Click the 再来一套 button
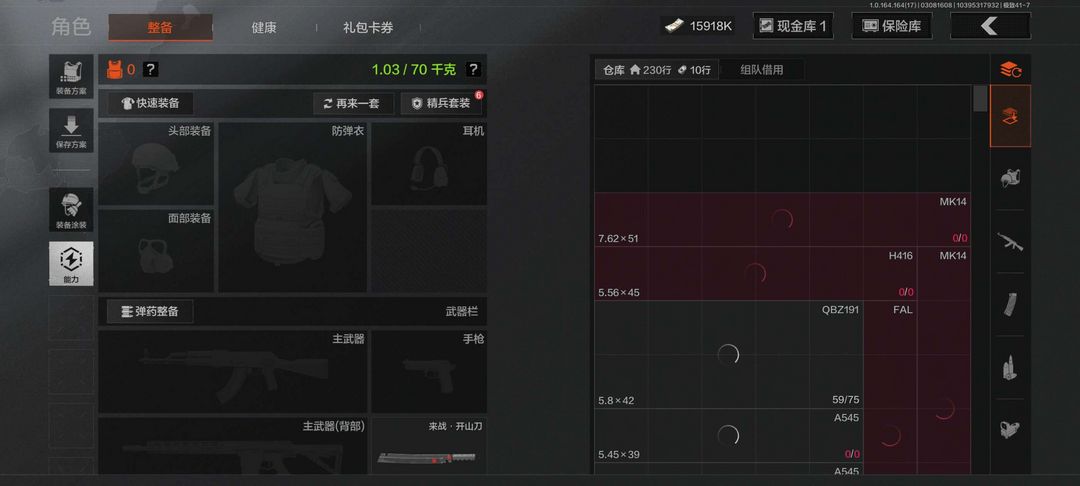This screenshot has height=486, width=1080. click(x=354, y=103)
